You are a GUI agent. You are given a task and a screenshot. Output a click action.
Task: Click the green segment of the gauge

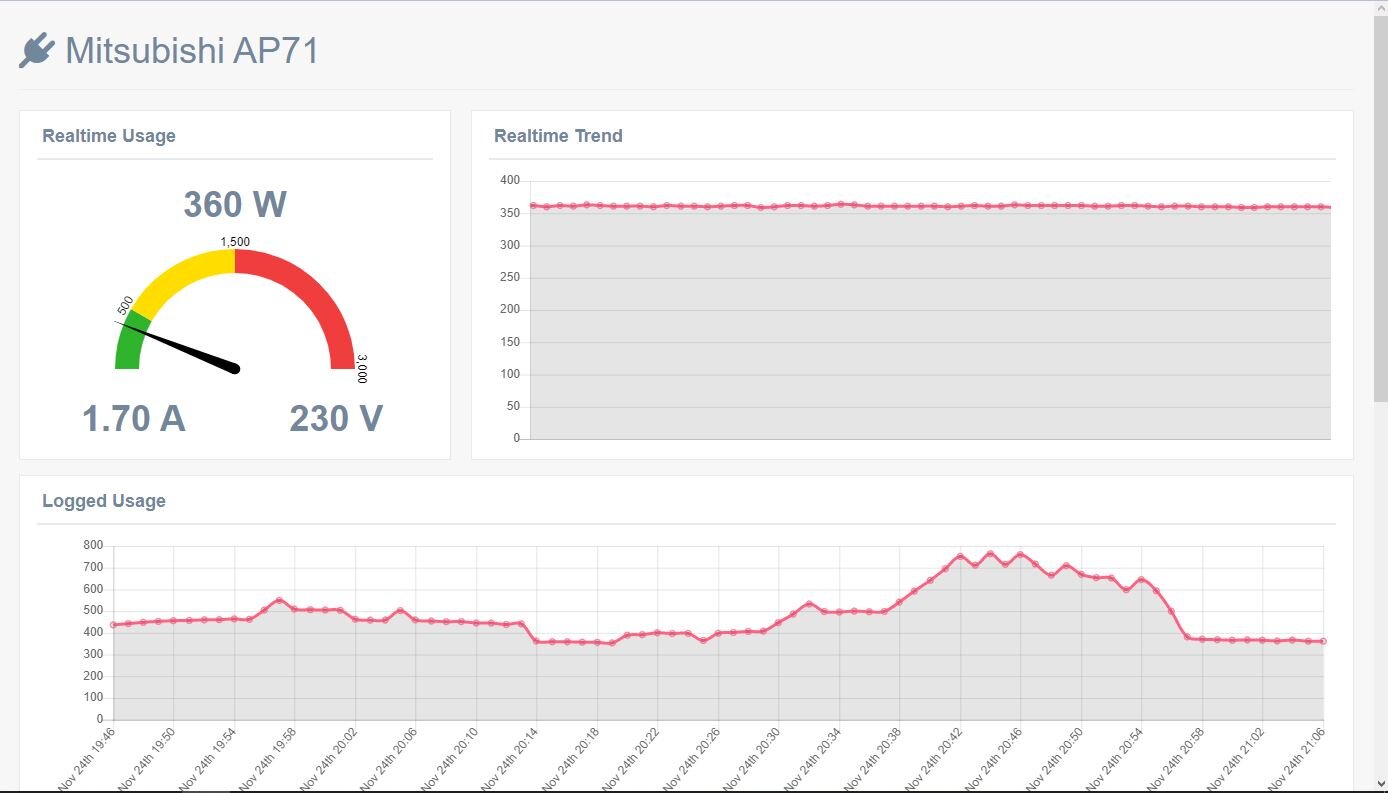tap(130, 342)
